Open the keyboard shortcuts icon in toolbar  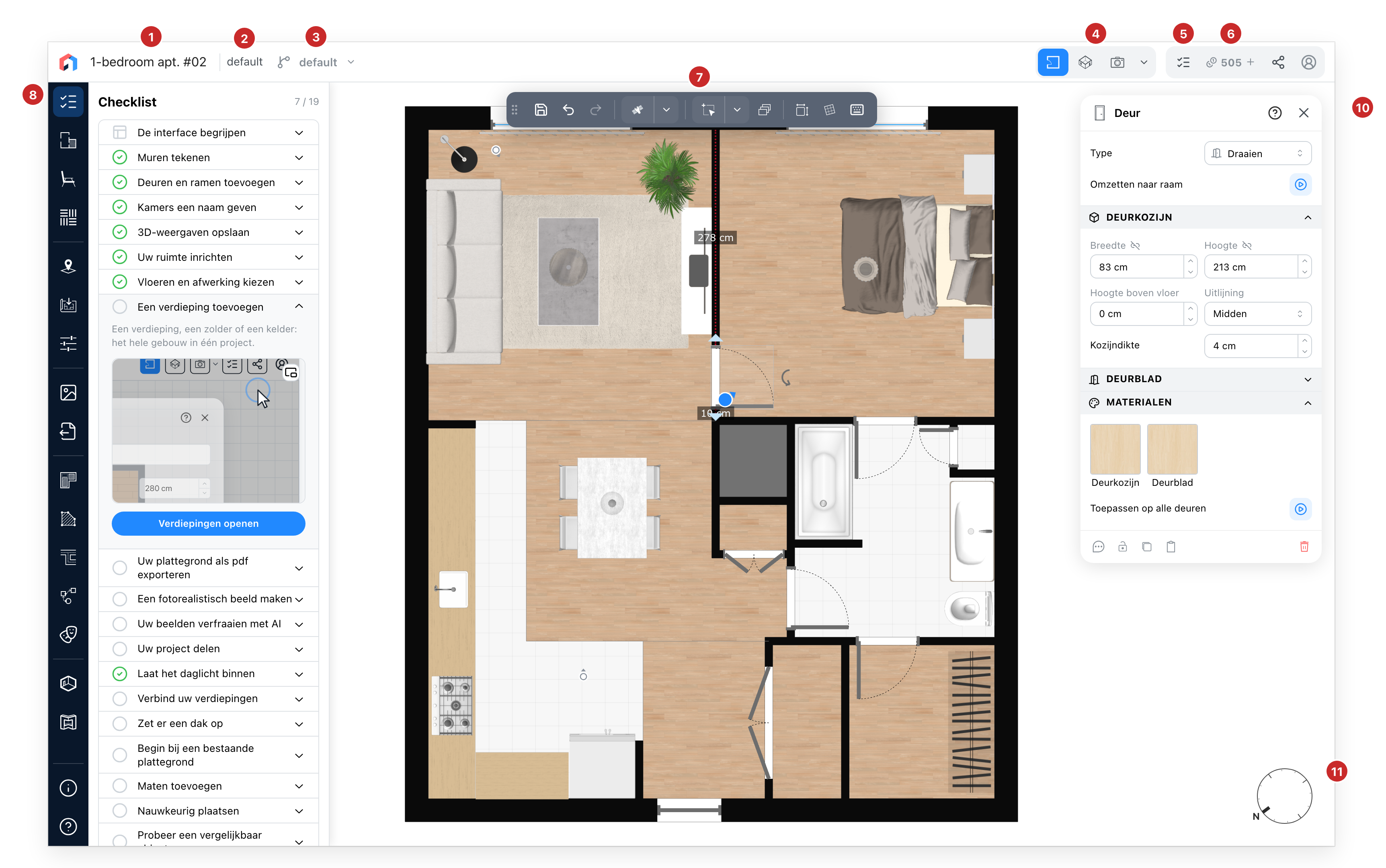tap(857, 110)
